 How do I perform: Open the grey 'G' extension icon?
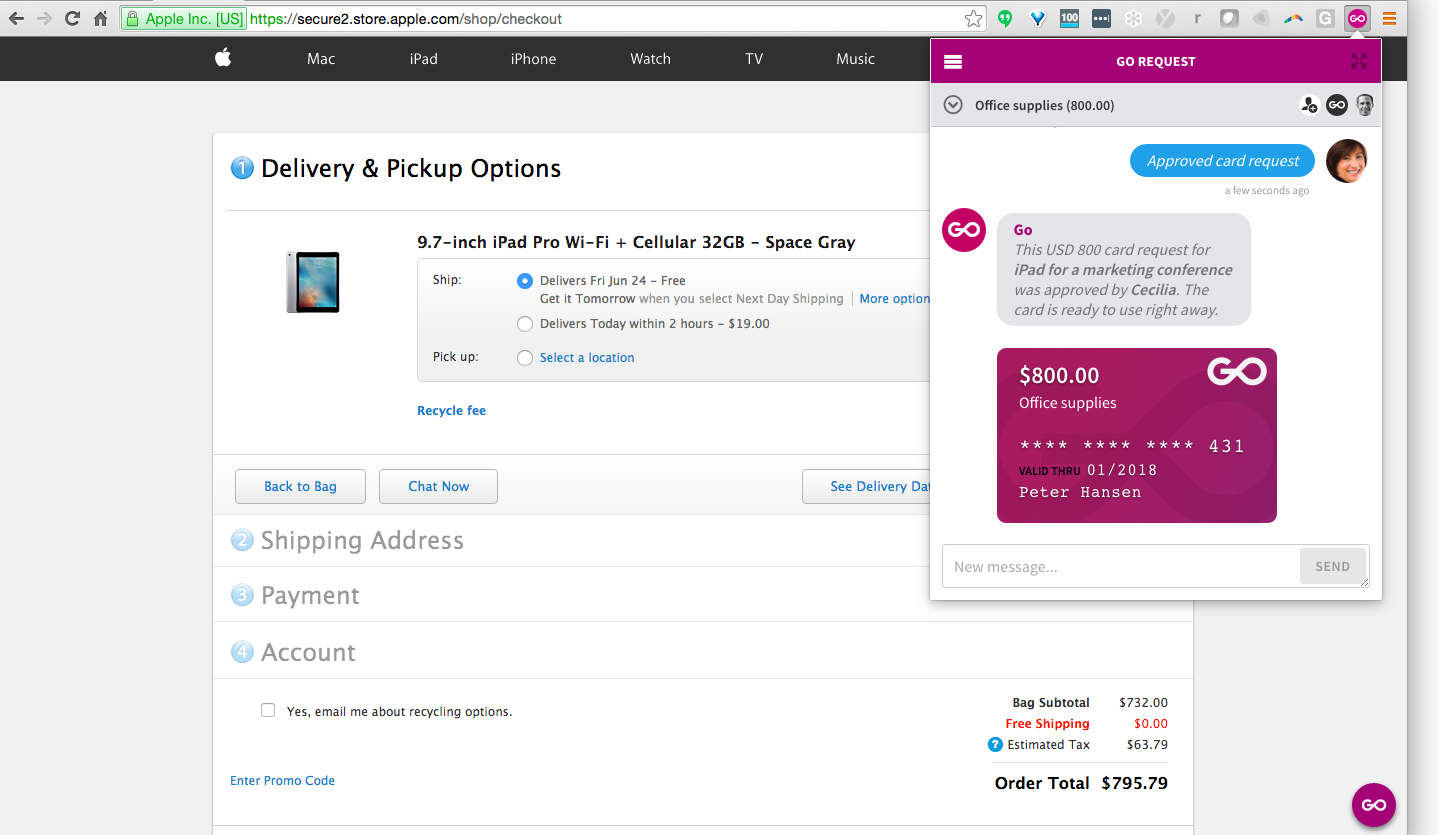[x=1325, y=18]
